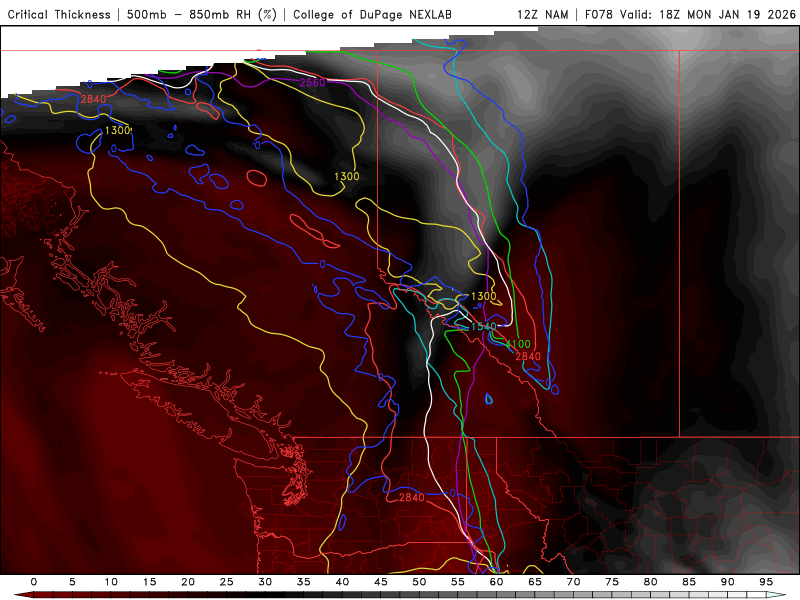Viewport: 800px width, 600px height.
Task: Select the '55' color scale value
Action: point(458,582)
